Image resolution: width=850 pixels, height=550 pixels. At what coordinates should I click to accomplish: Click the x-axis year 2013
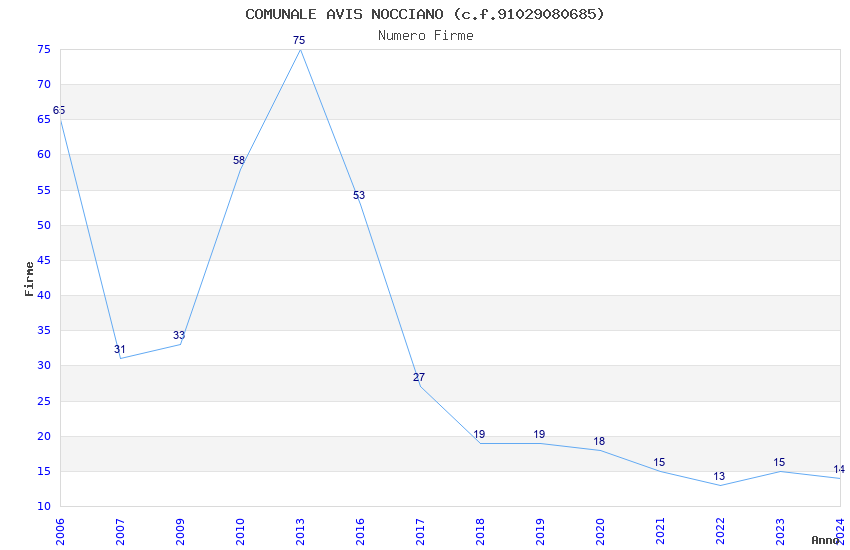(300, 532)
